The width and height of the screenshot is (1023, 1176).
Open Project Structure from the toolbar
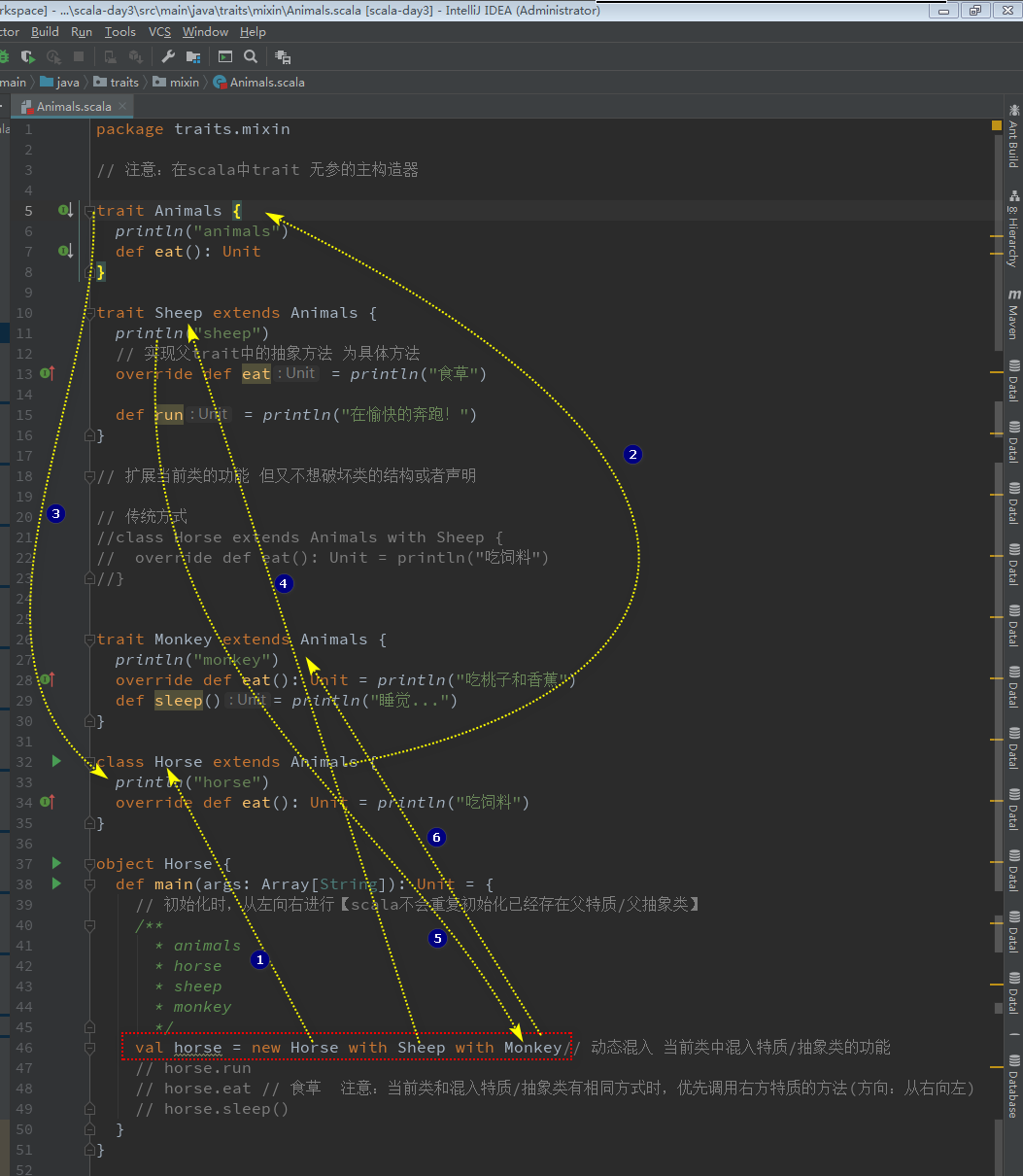tap(193, 57)
